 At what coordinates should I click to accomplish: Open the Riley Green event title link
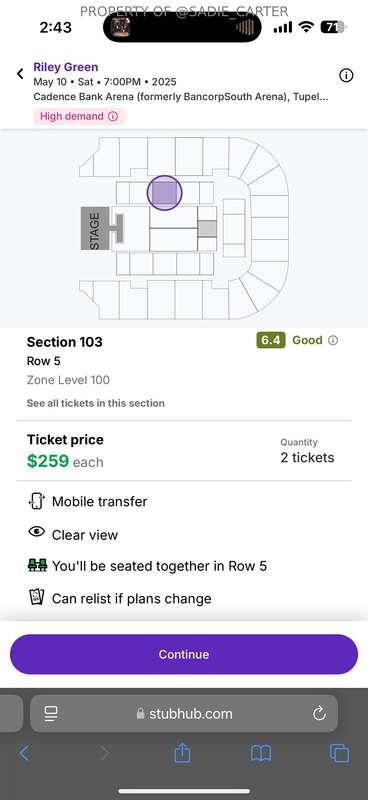tap(66, 67)
